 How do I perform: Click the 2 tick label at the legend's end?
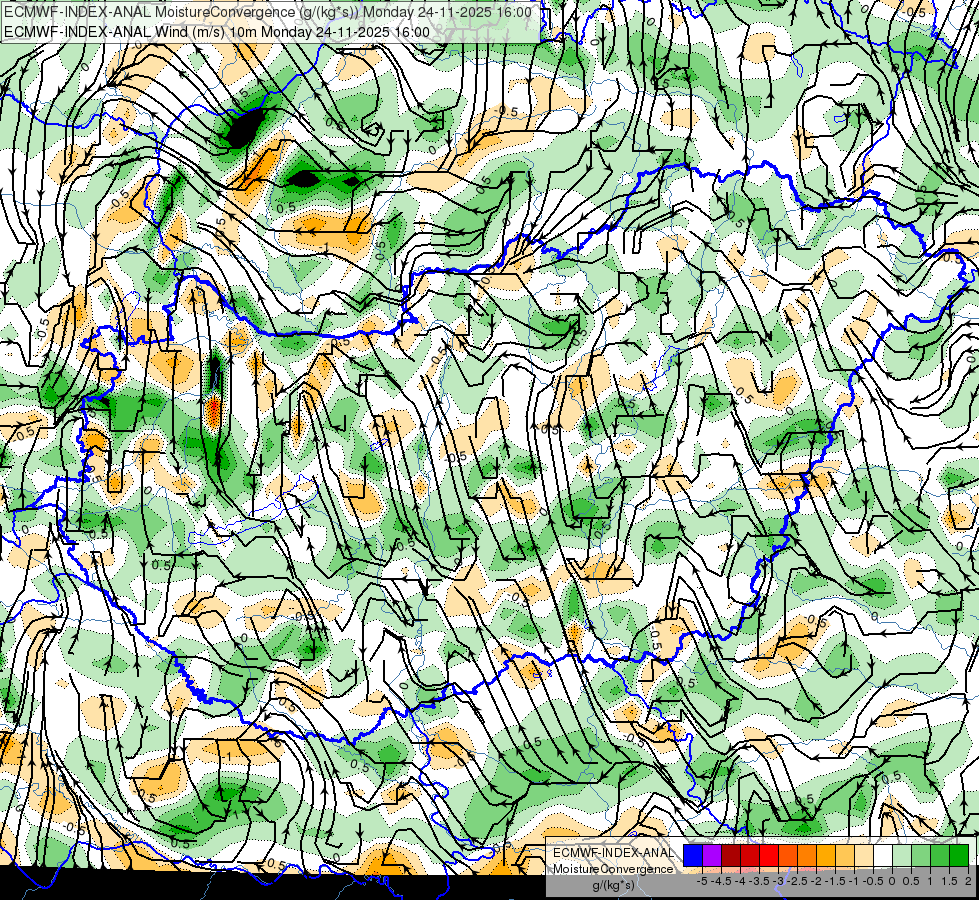point(968,881)
